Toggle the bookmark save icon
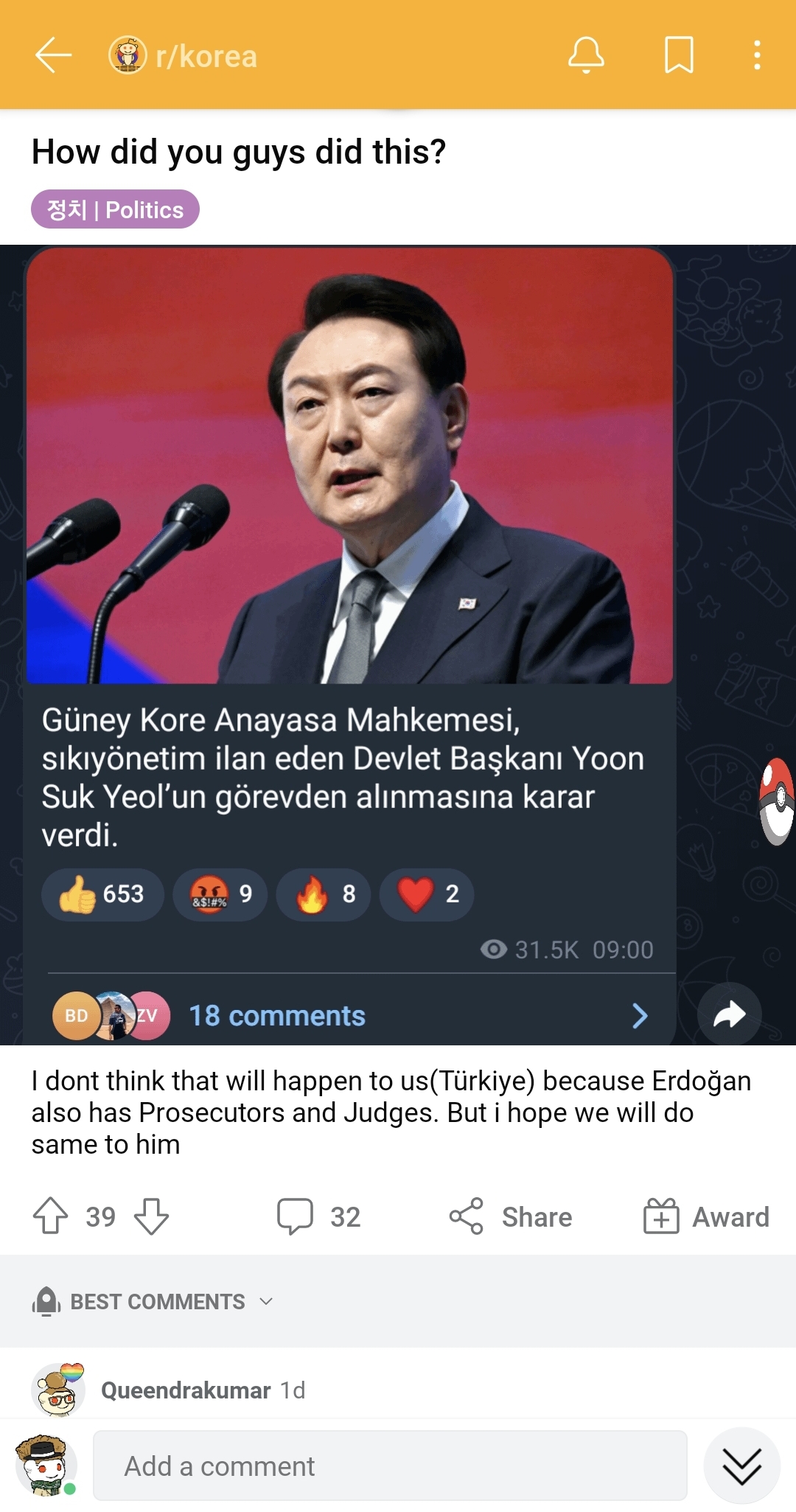Viewport: 796px width, 1512px height. 679,55
